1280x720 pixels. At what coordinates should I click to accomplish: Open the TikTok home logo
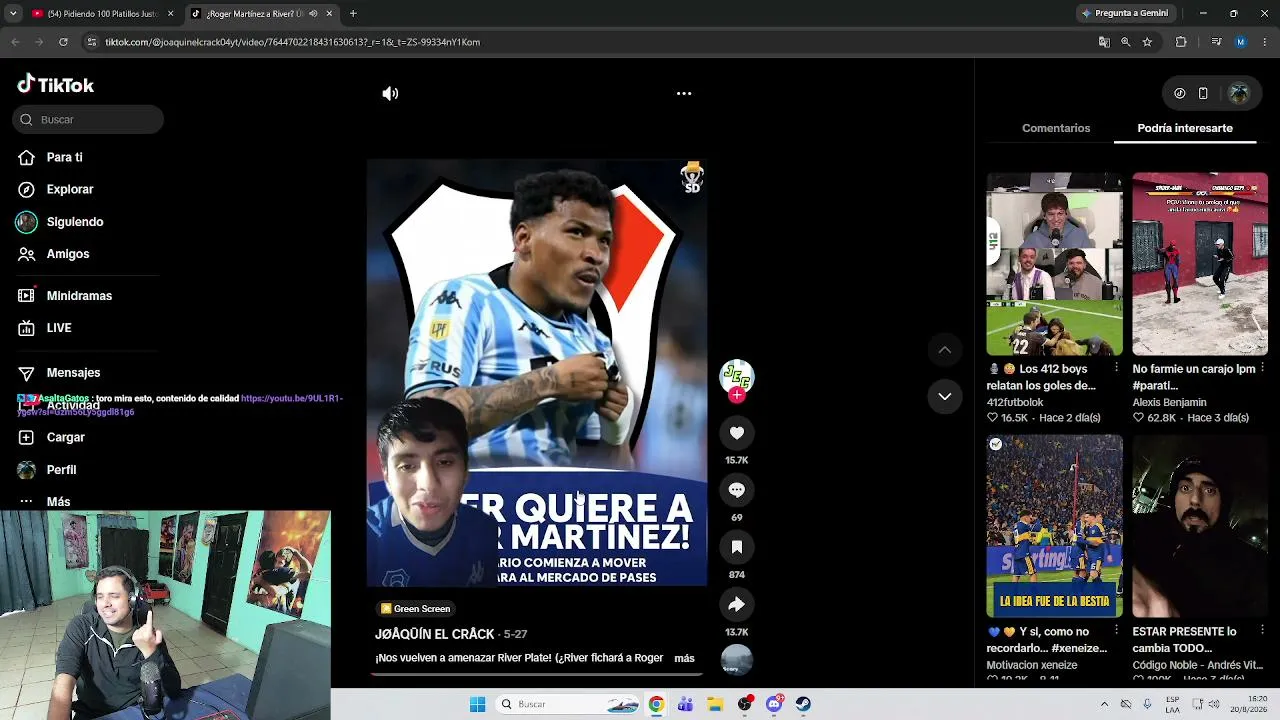pyautogui.click(x=56, y=85)
